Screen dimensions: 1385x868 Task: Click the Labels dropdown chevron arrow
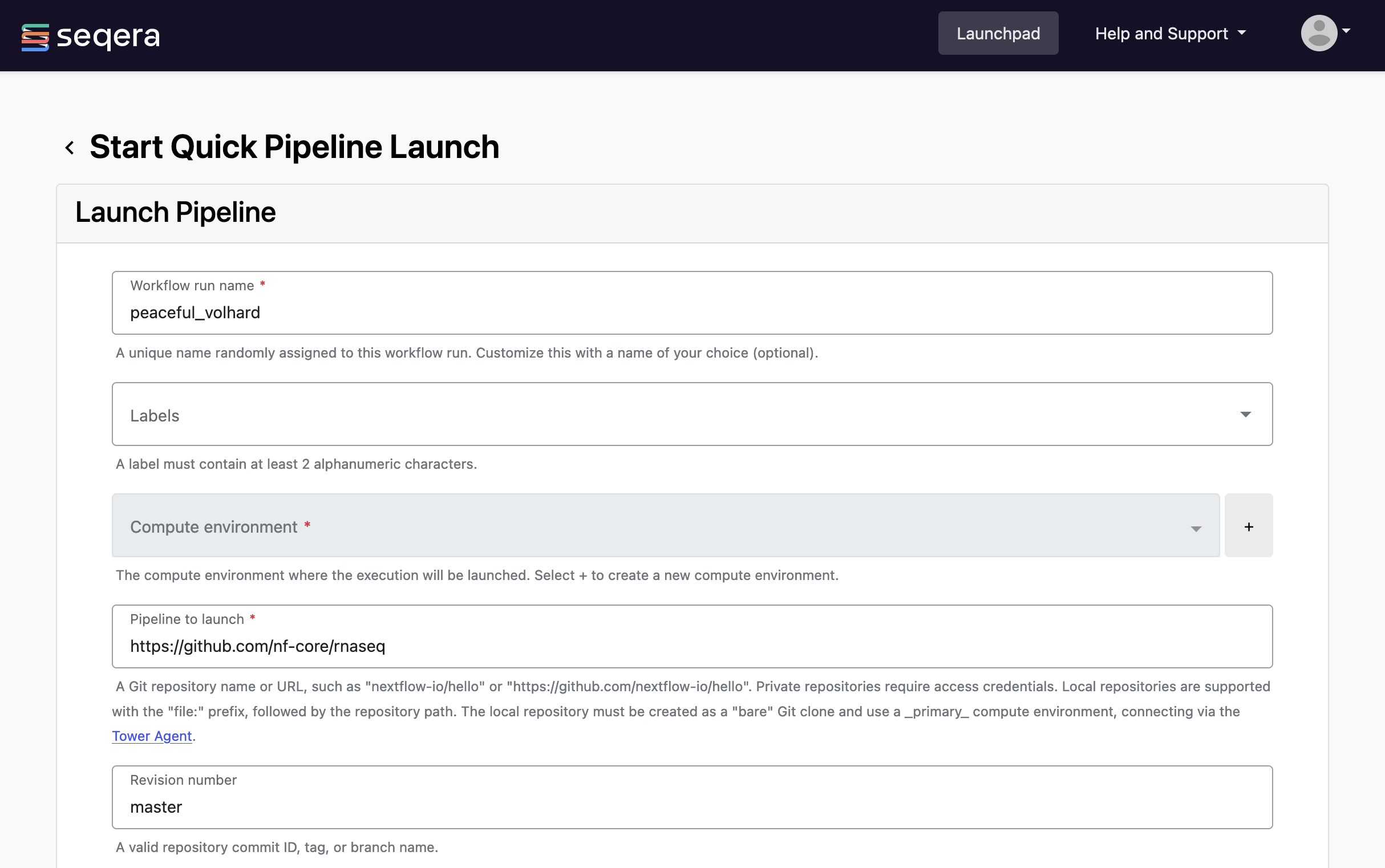[1246, 414]
